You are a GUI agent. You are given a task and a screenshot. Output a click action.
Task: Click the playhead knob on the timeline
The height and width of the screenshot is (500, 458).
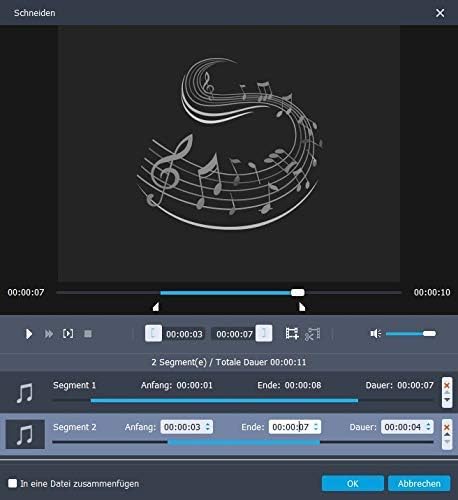point(297,293)
